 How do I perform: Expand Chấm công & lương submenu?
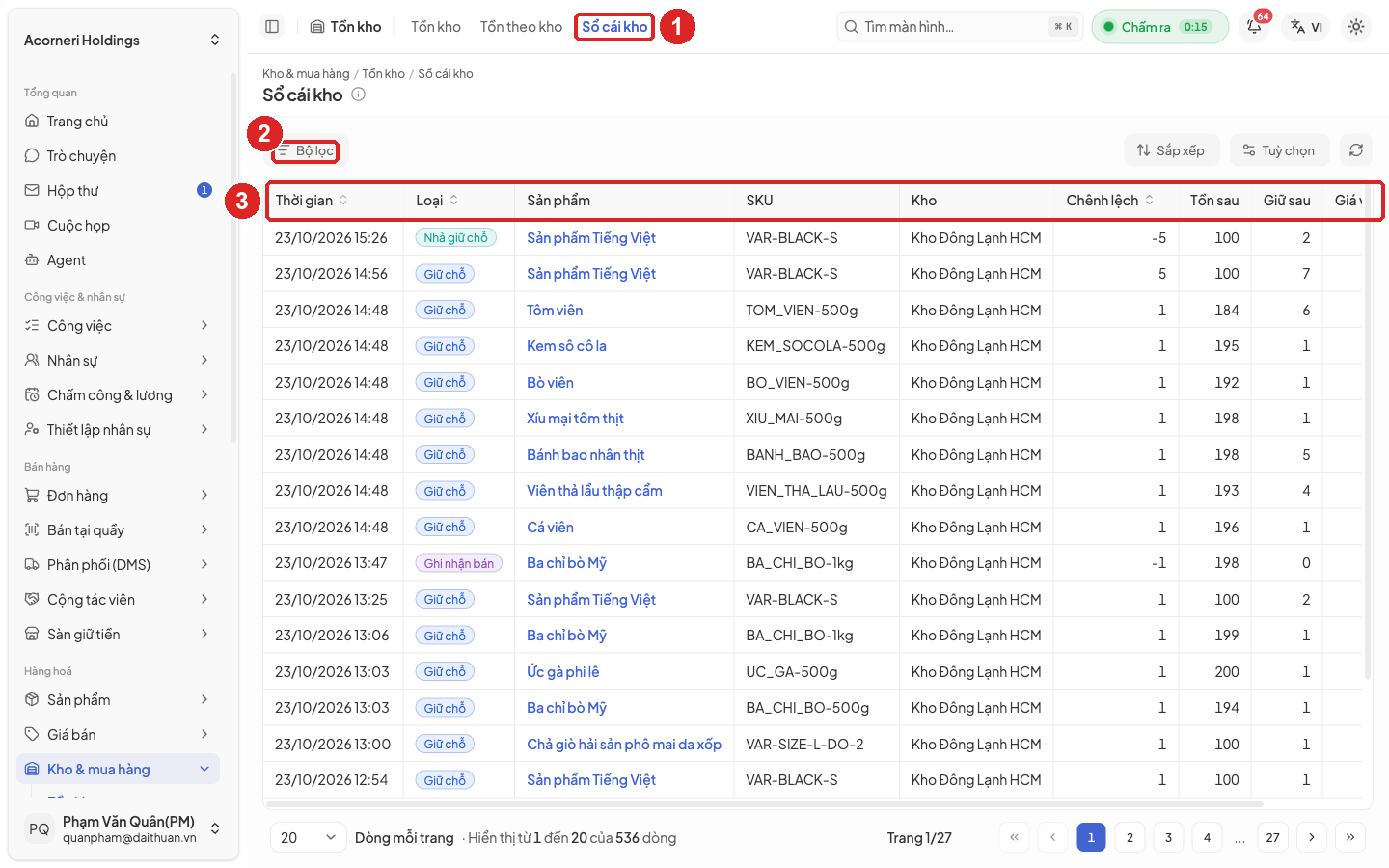pos(119,395)
